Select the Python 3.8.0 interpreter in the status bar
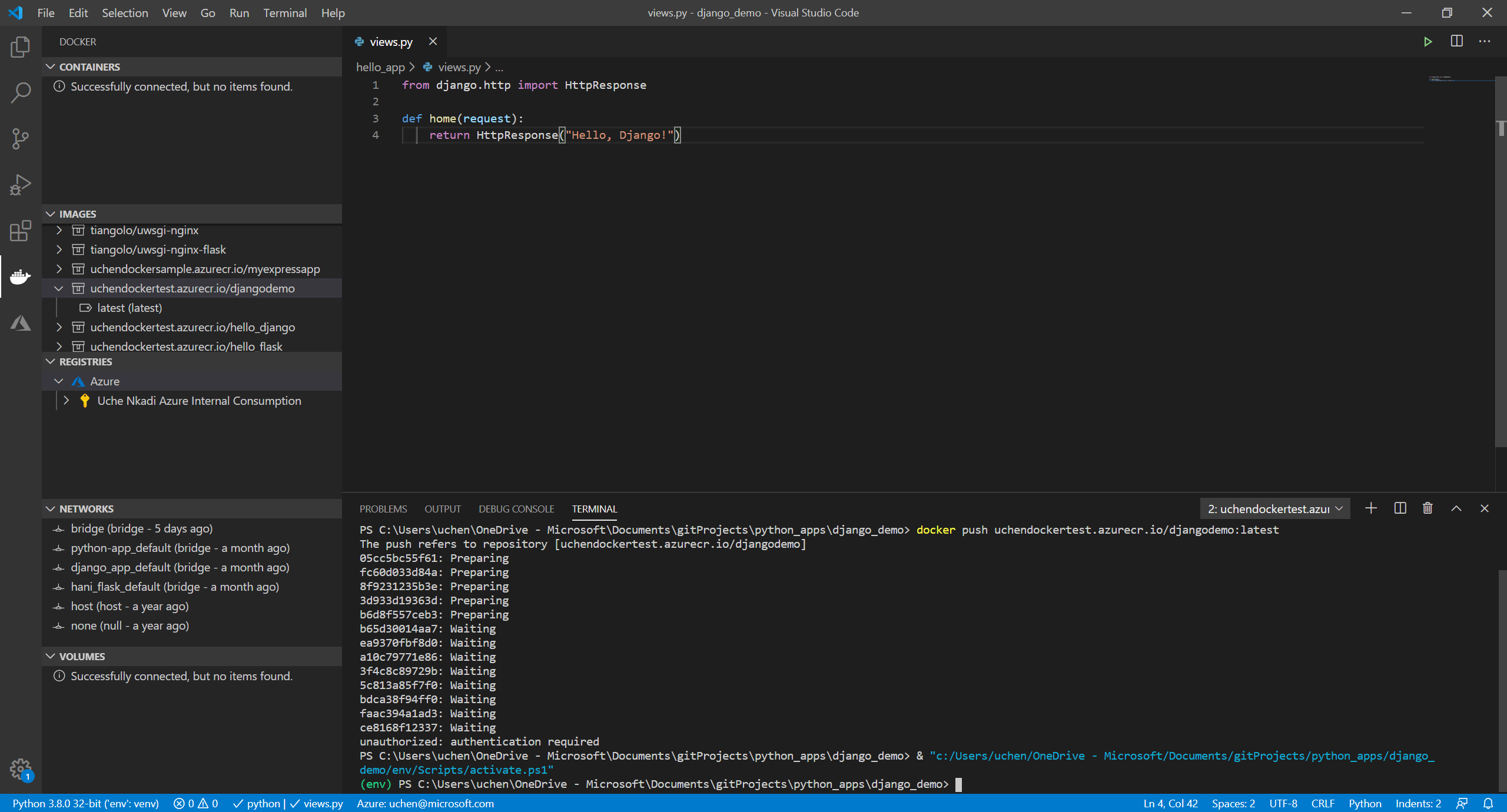This screenshot has width=1507, height=812. tap(85, 804)
